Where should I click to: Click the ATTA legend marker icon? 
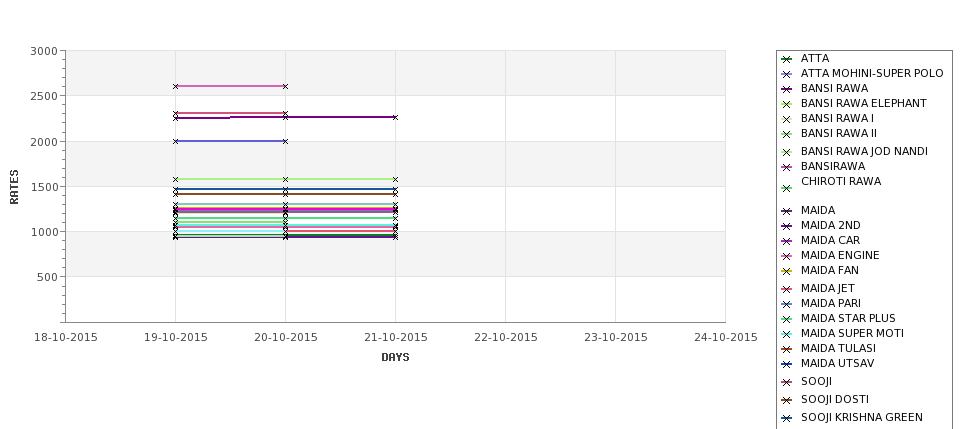pos(787,60)
